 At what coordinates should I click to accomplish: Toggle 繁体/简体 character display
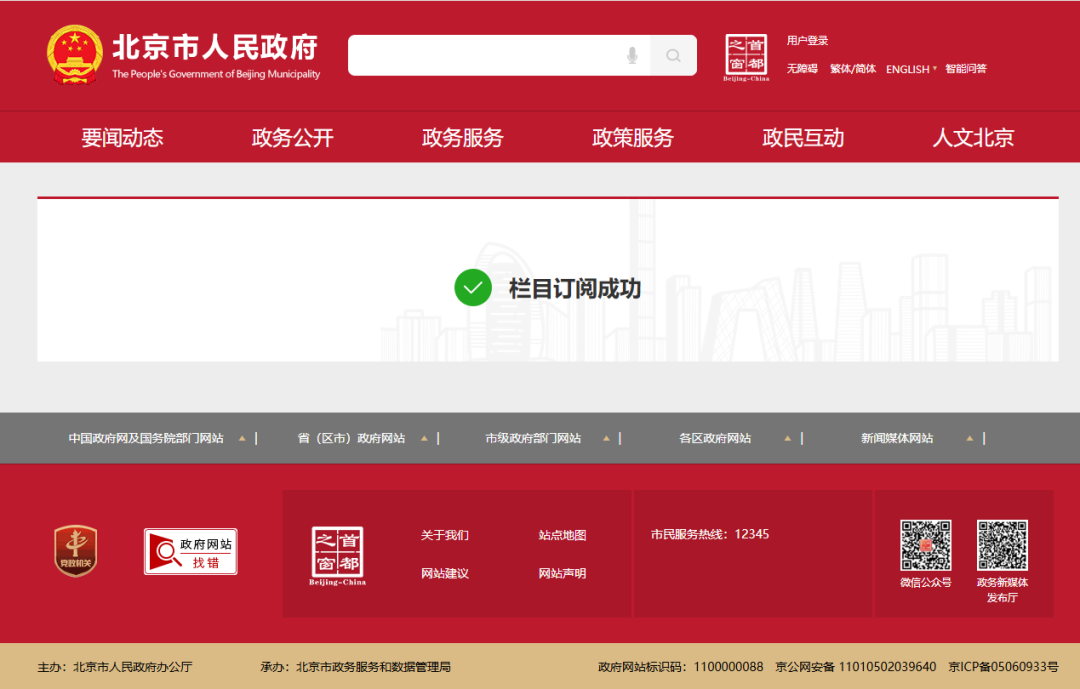pyautogui.click(x=852, y=69)
